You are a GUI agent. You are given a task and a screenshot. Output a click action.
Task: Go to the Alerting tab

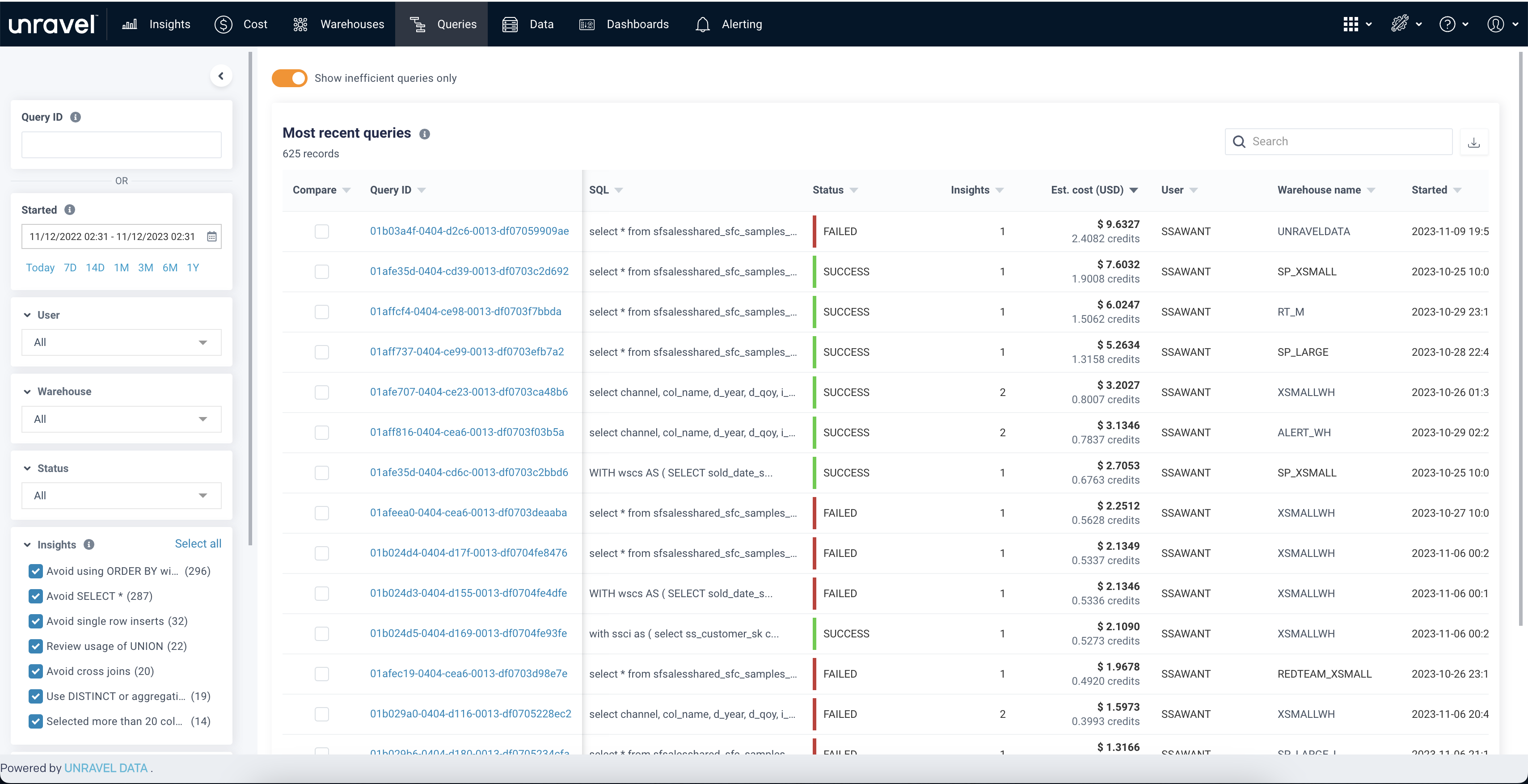tap(728, 24)
